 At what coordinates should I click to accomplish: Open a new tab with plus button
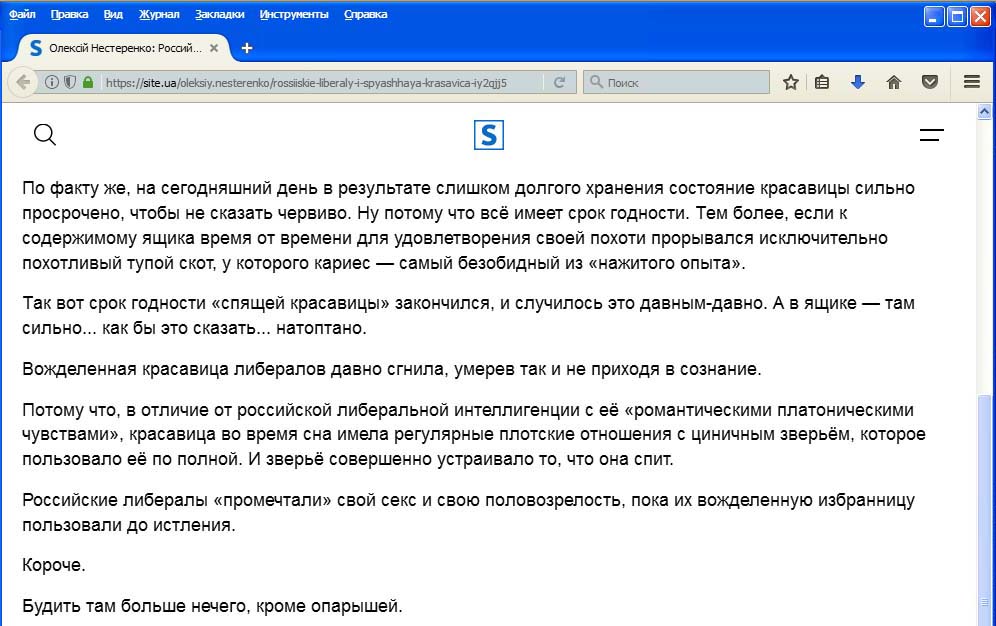click(247, 48)
